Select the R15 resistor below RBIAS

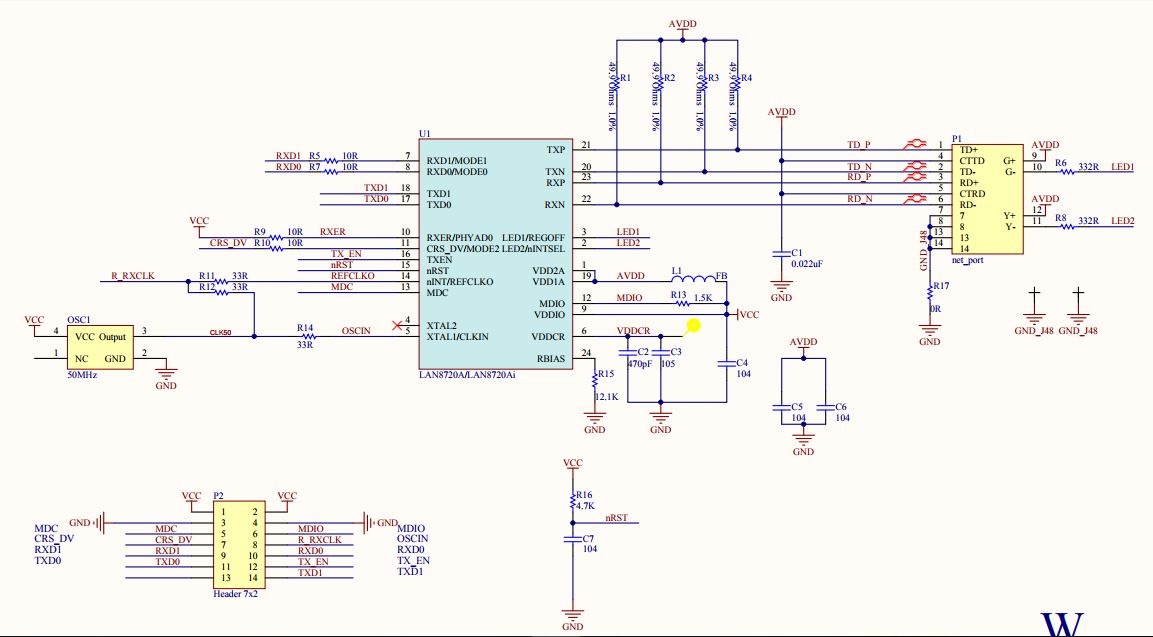pos(594,380)
